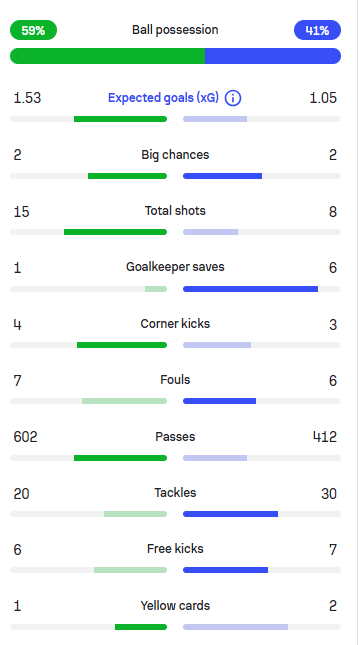Click the blue Goalkeeper saves bar

click(251, 289)
